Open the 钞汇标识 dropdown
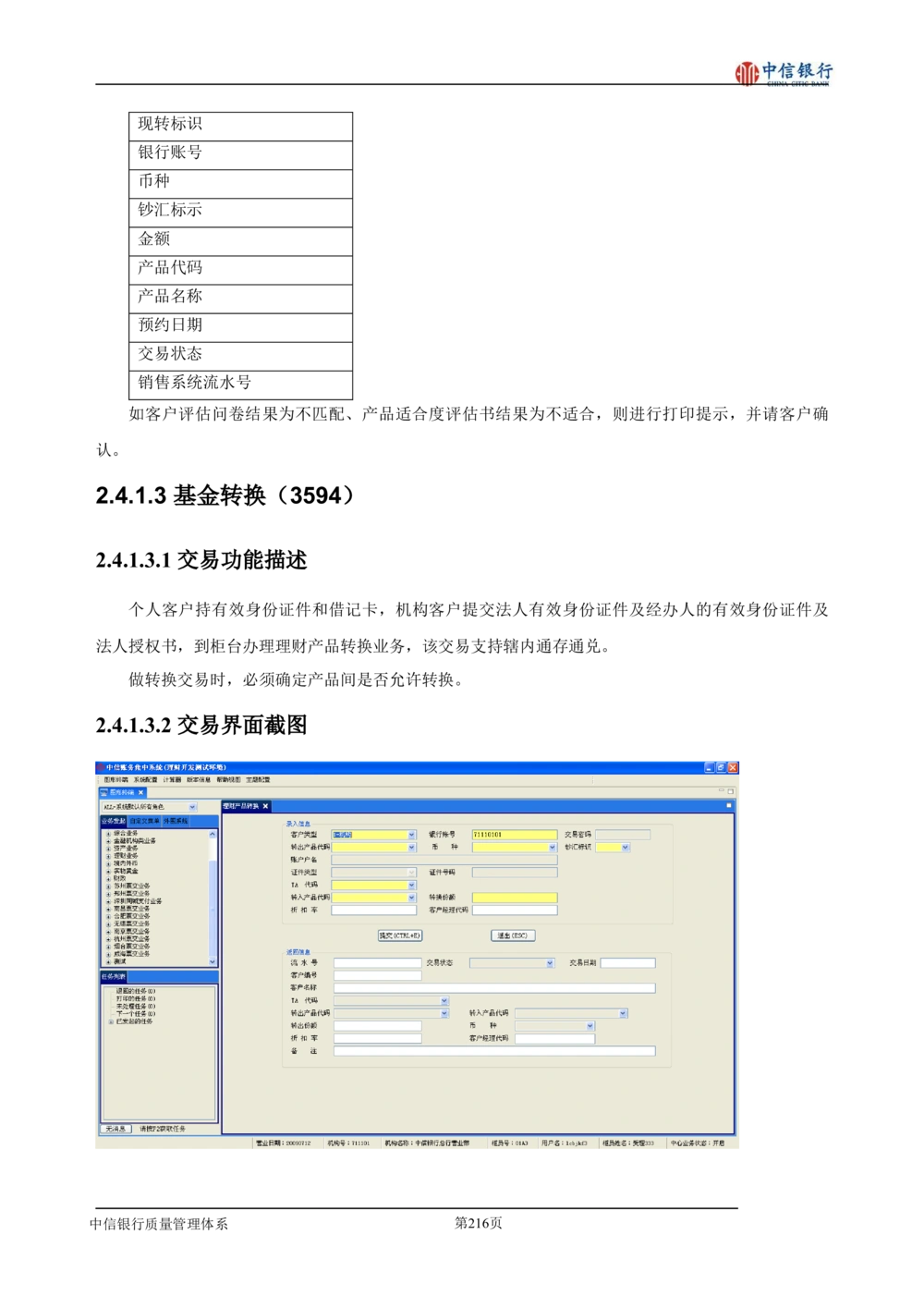Screen dimensions: 924x1308 click(626, 847)
